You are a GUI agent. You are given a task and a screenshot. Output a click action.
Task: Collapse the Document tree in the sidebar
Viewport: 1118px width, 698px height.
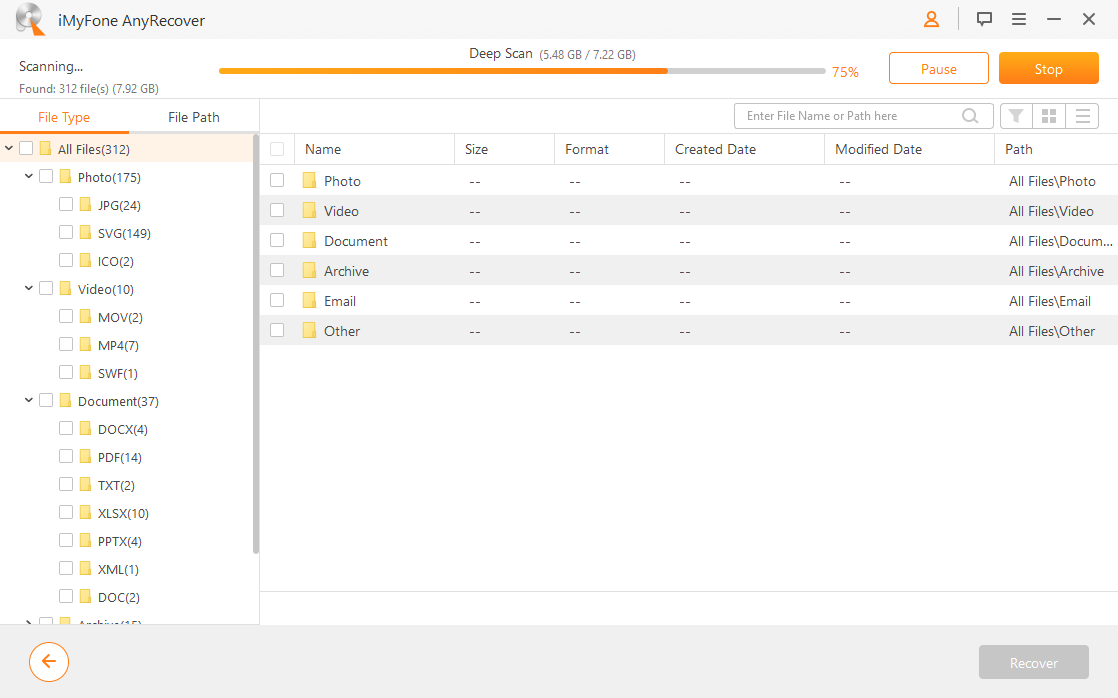[x=28, y=400]
